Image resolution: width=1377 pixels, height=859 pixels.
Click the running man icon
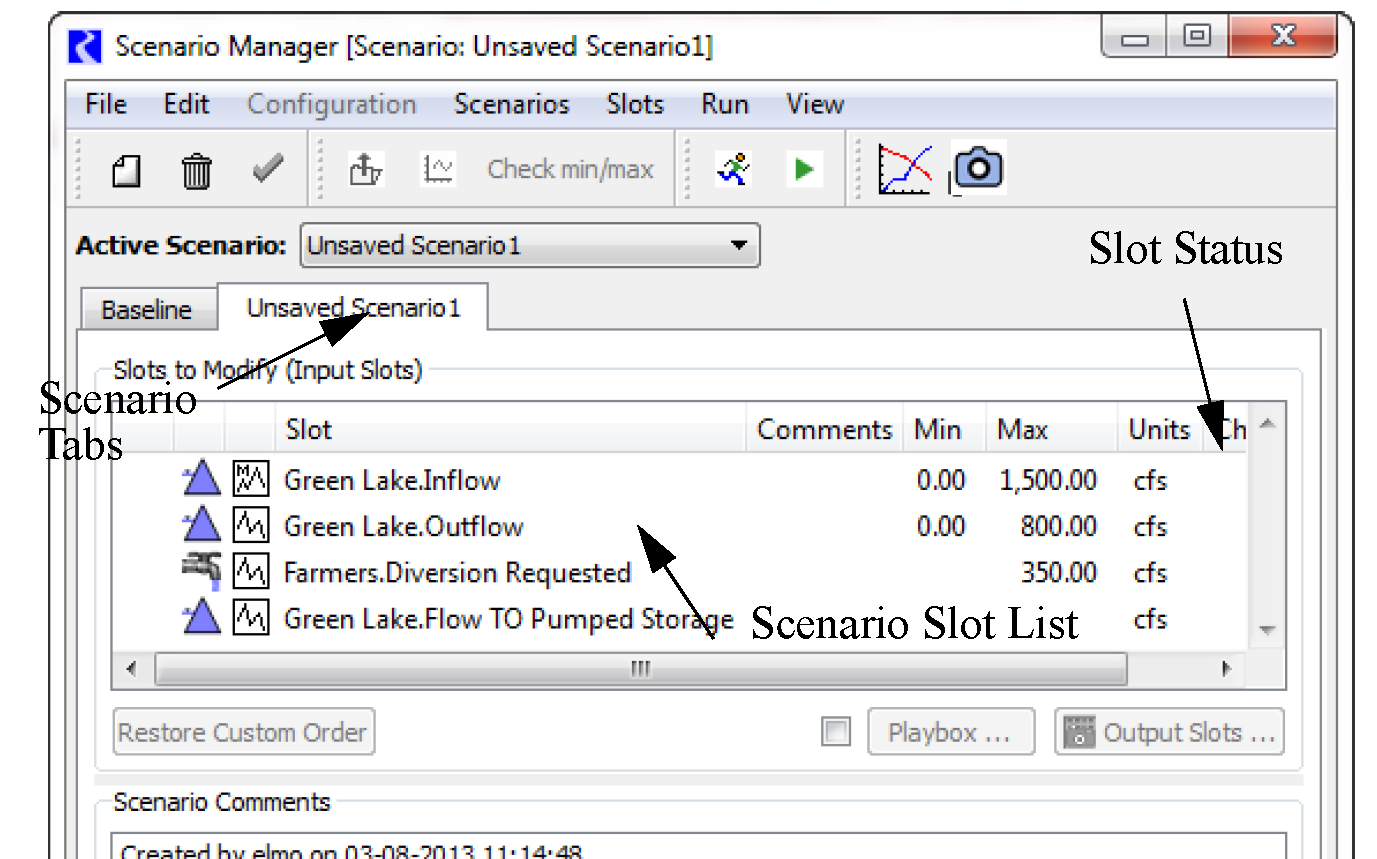(x=733, y=170)
